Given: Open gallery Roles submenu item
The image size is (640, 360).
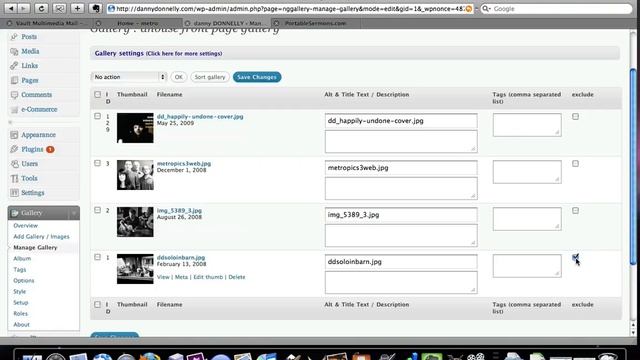Looking at the screenshot, I should [x=20, y=314].
